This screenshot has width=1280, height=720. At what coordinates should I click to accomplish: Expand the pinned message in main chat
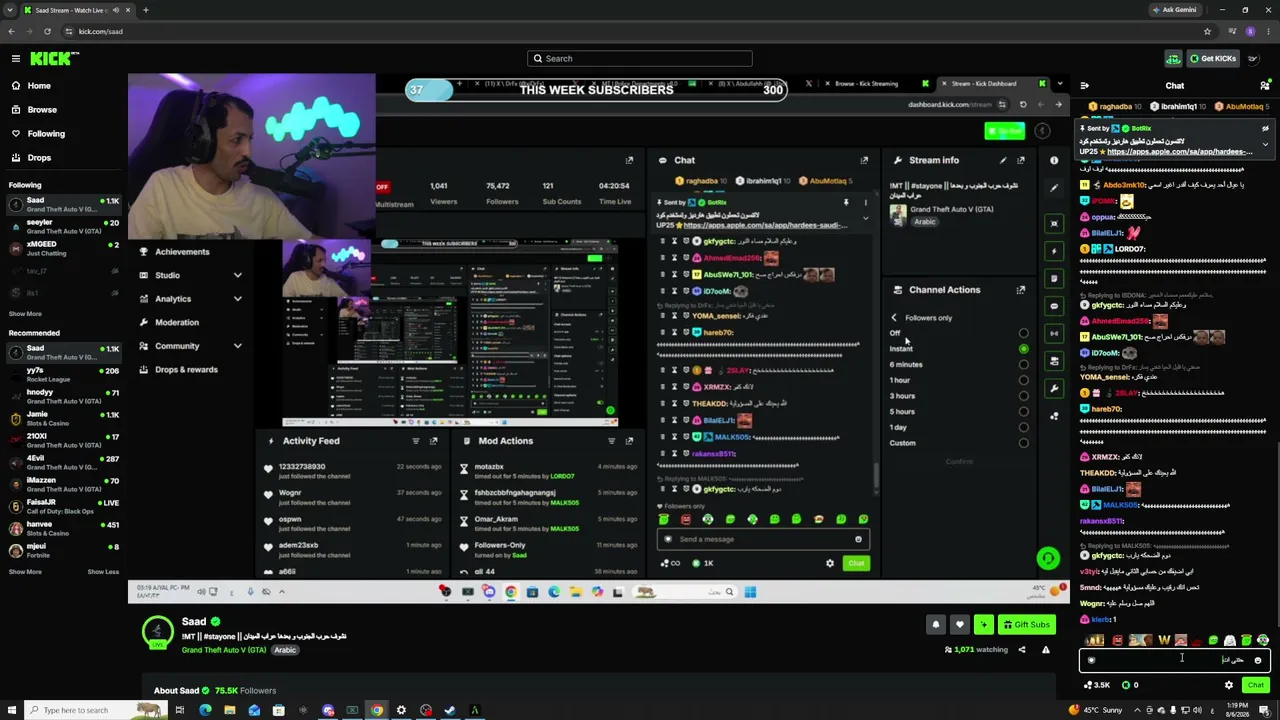tap(1265, 145)
